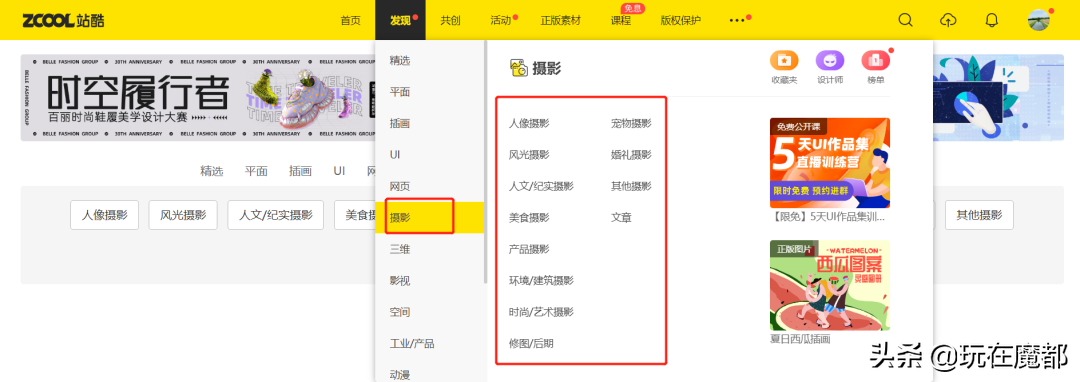Select highlighted 摄影 in dropdown sidebar
This screenshot has width=1080, height=382.
click(429, 217)
